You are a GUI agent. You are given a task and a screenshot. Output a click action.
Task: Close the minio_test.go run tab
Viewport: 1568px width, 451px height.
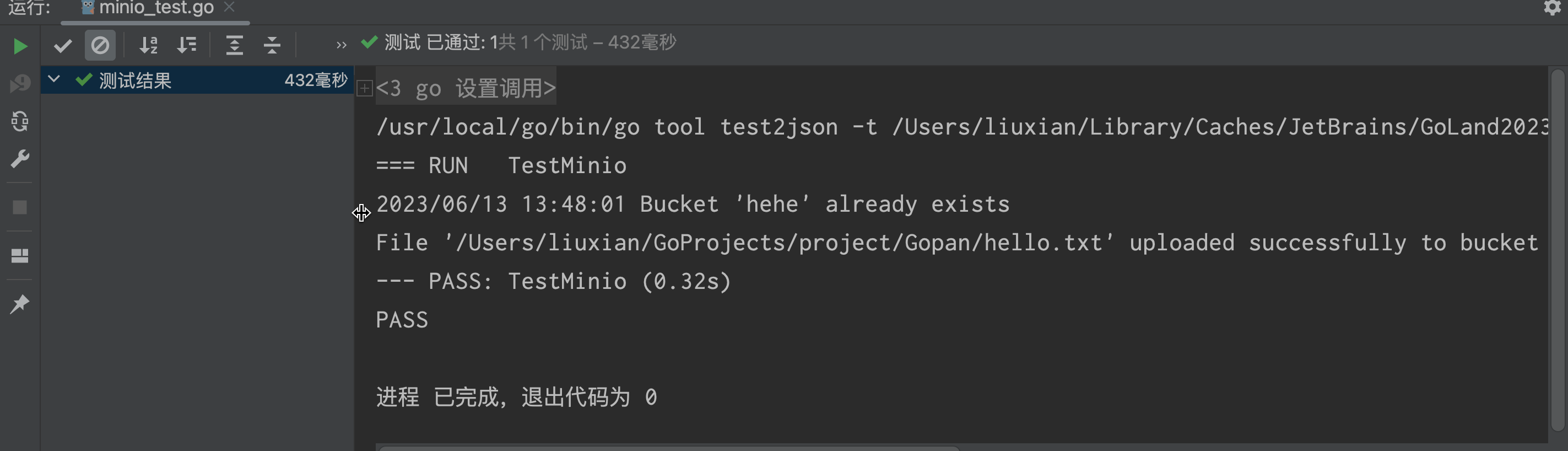(x=230, y=8)
